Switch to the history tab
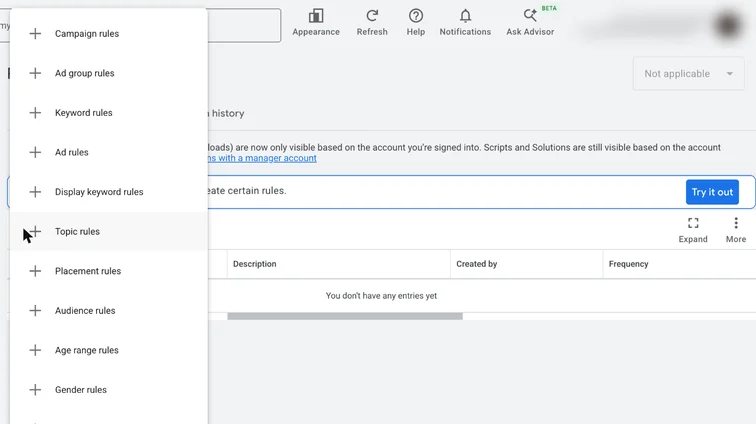 [228, 113]
